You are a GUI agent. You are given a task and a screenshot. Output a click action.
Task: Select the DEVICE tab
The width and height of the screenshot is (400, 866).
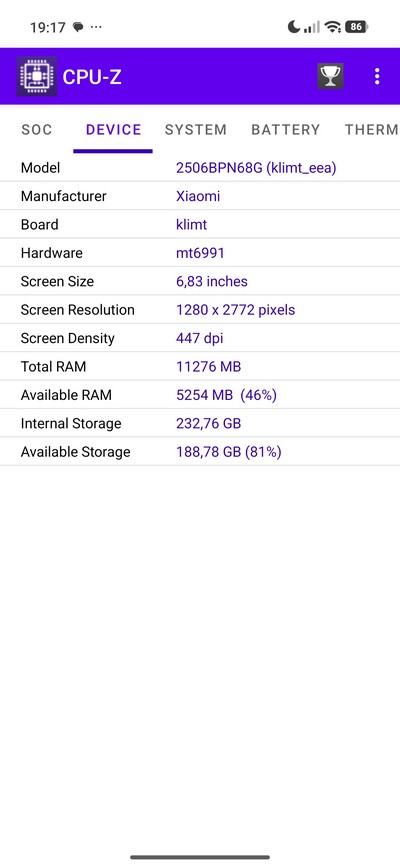coord(113,130)
